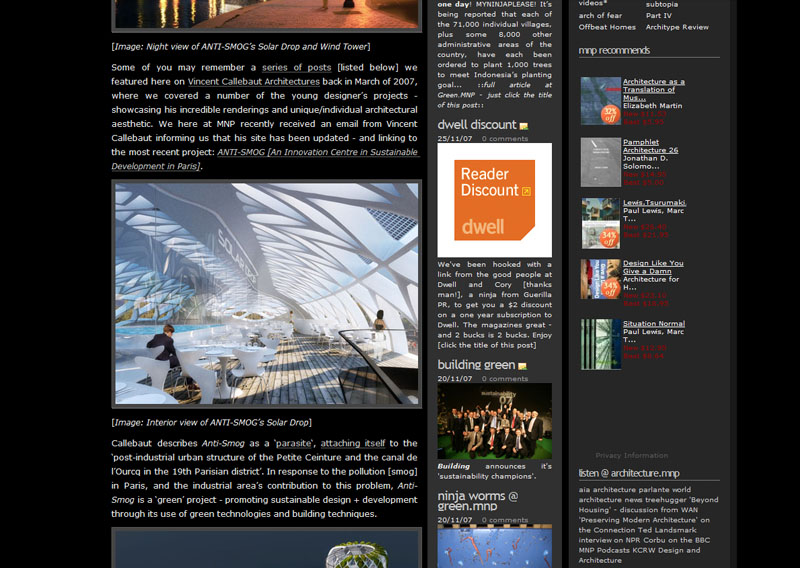This screenshot has height=568, width=800.
Task: Open the building green group photo
Action: pos(494,421)
